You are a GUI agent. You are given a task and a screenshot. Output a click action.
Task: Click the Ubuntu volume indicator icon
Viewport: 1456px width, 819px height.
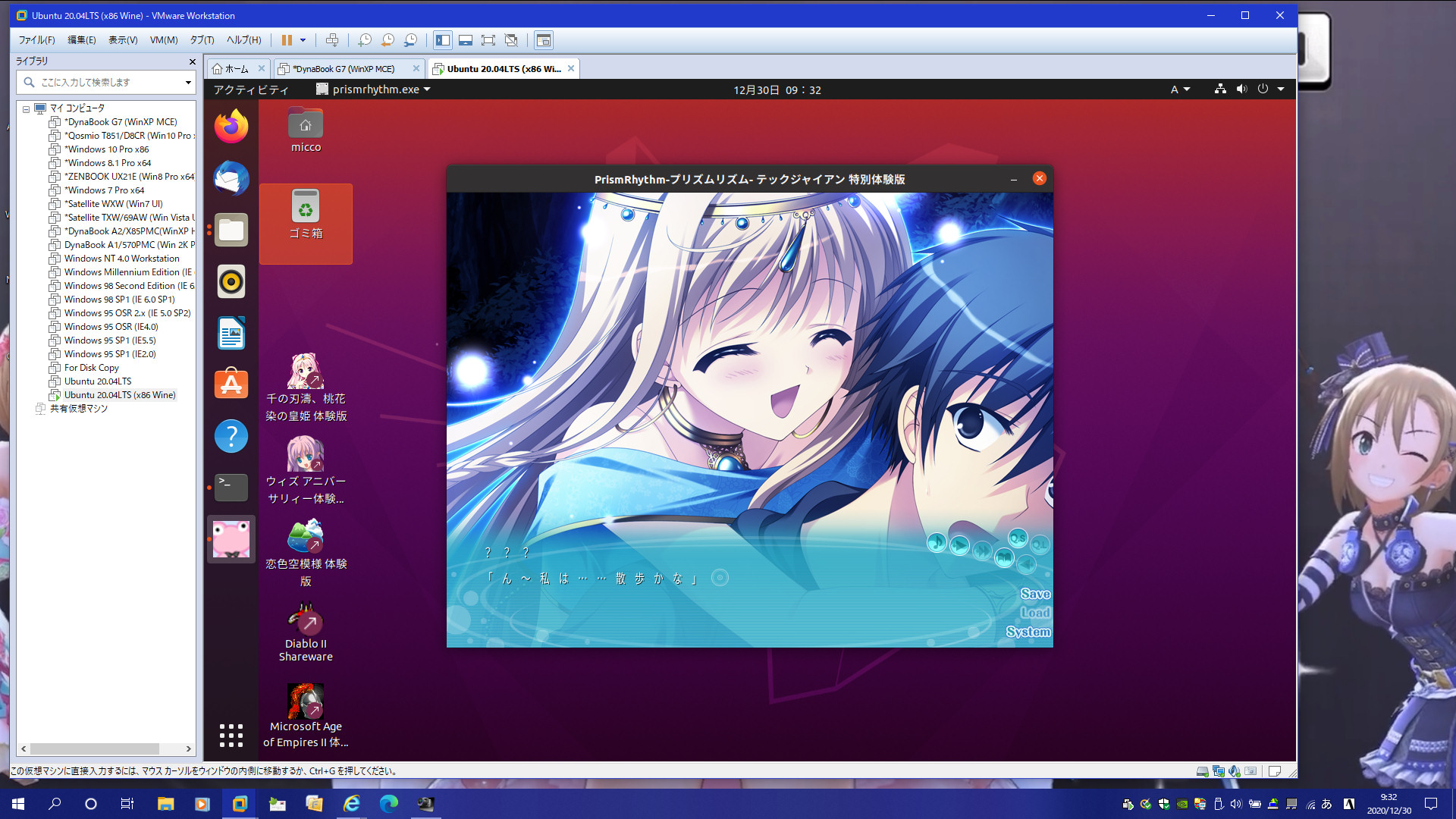pos(1241,89)
